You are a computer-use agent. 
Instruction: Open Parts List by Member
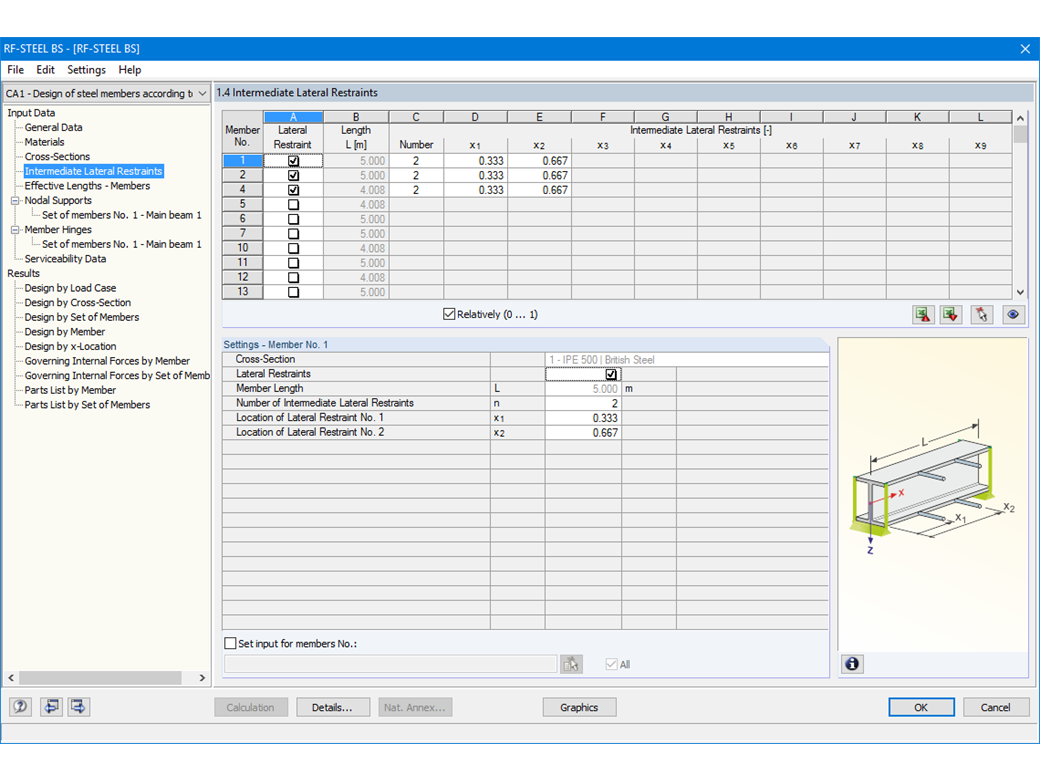point(70,390)
